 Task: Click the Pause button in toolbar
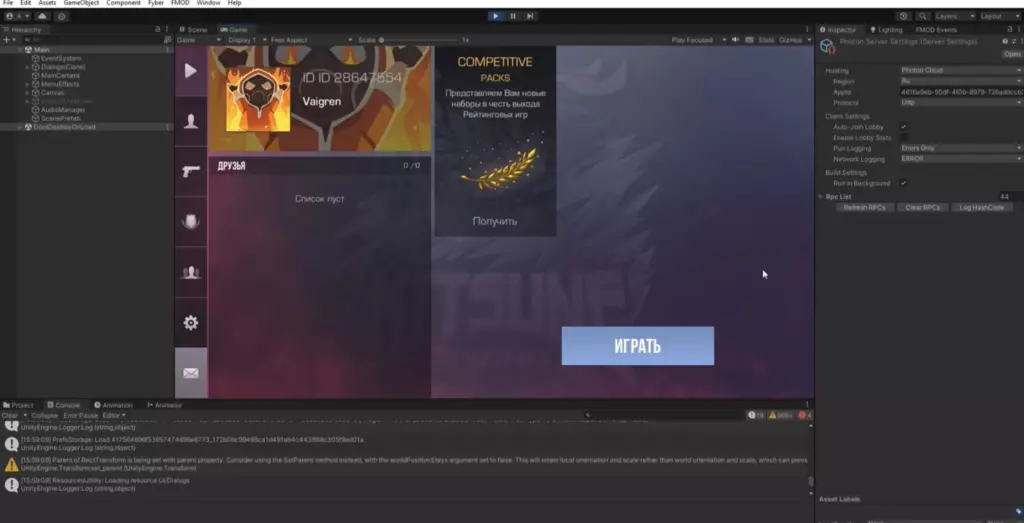513,16
